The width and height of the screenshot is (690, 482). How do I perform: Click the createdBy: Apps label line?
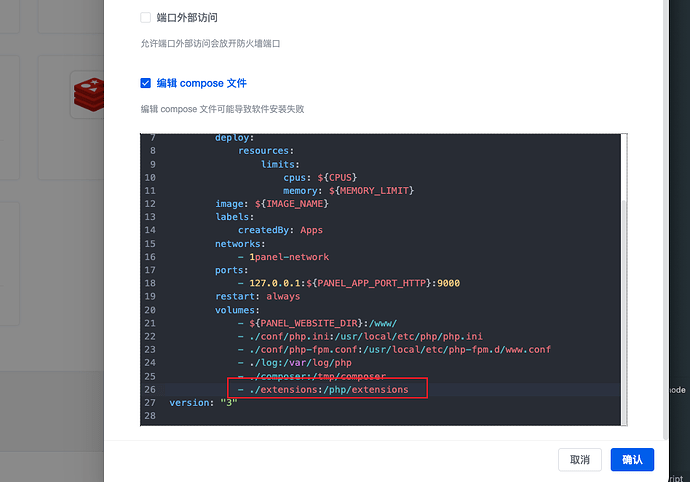click(x=280, y=230)
